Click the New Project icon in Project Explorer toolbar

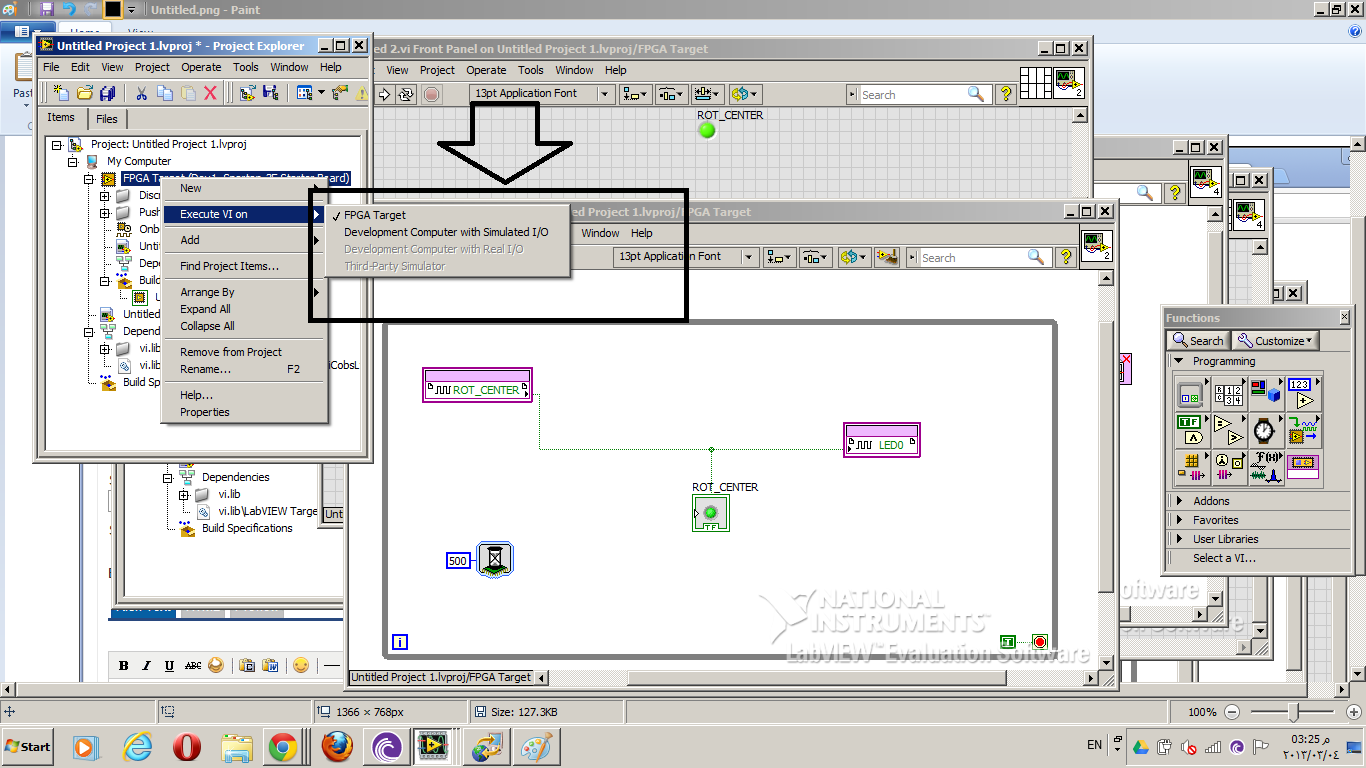coord(61,93)
